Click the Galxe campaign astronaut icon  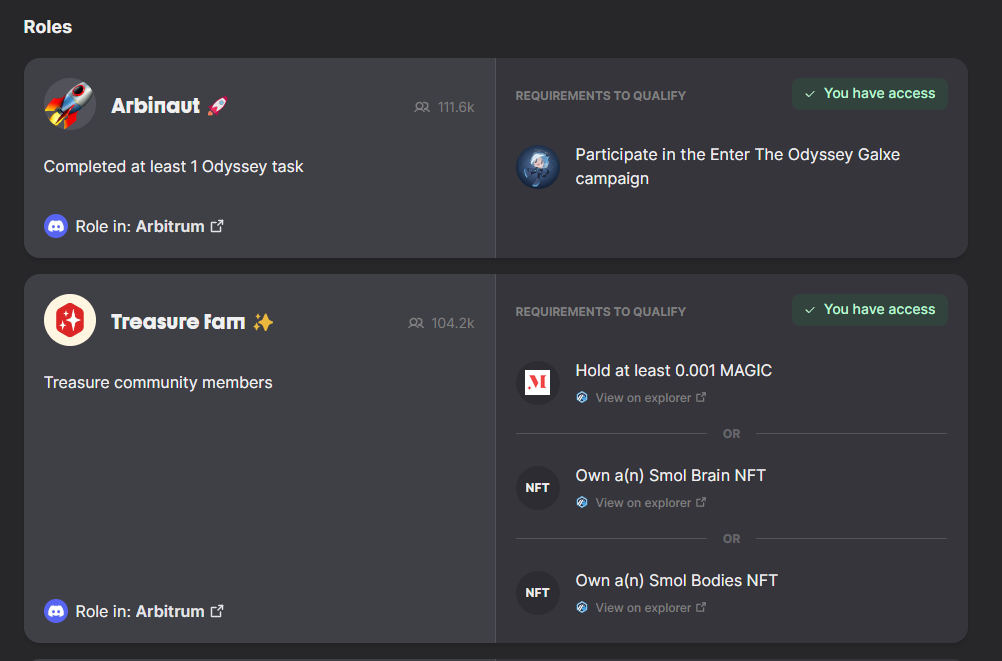(x=538, y=167)
